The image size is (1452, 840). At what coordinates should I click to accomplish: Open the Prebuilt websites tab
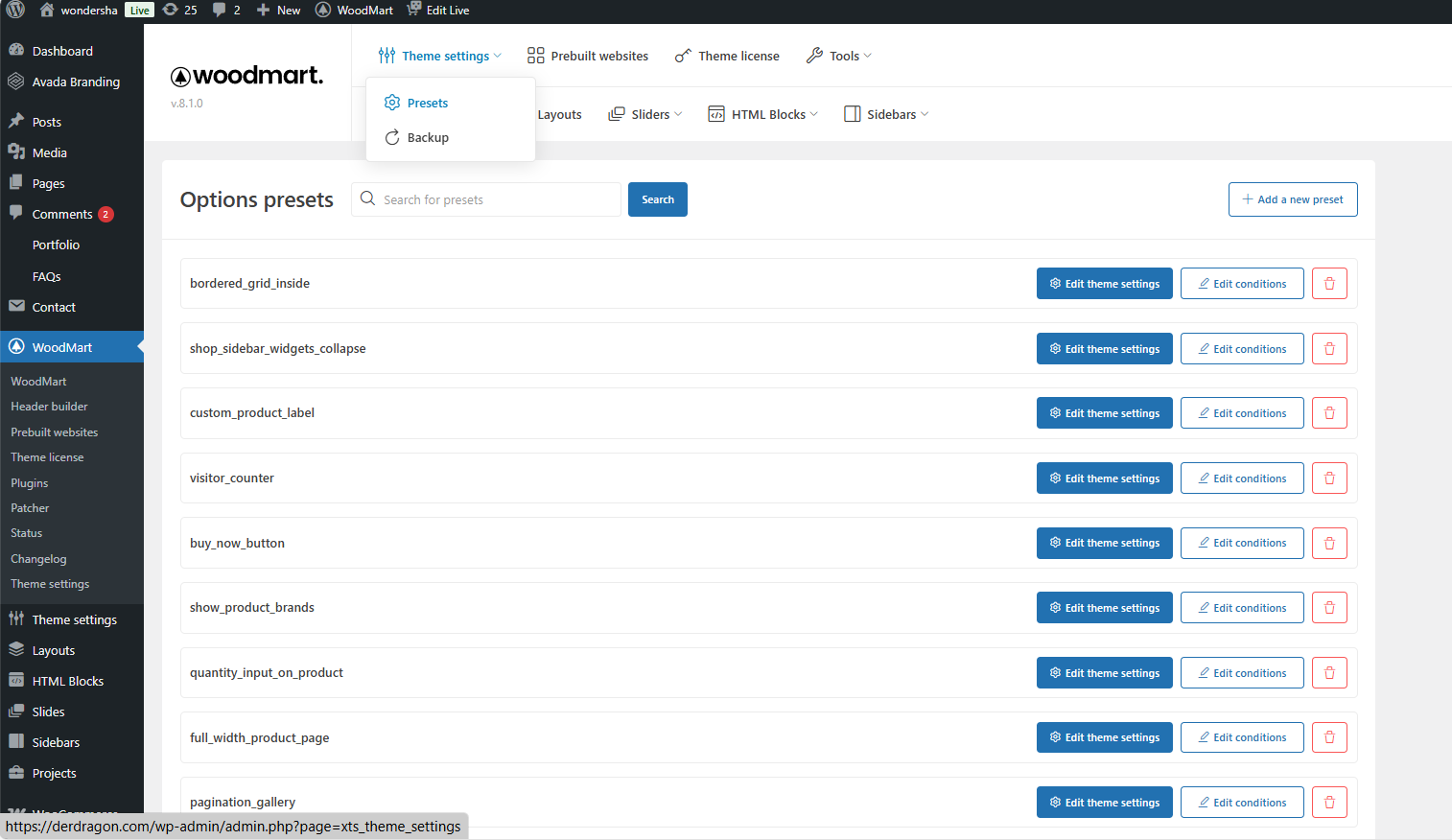click(x=588, y=56)
